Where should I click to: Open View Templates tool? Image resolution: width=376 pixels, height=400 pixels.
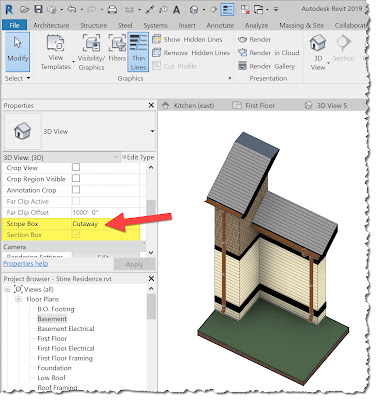pos(56,52)
